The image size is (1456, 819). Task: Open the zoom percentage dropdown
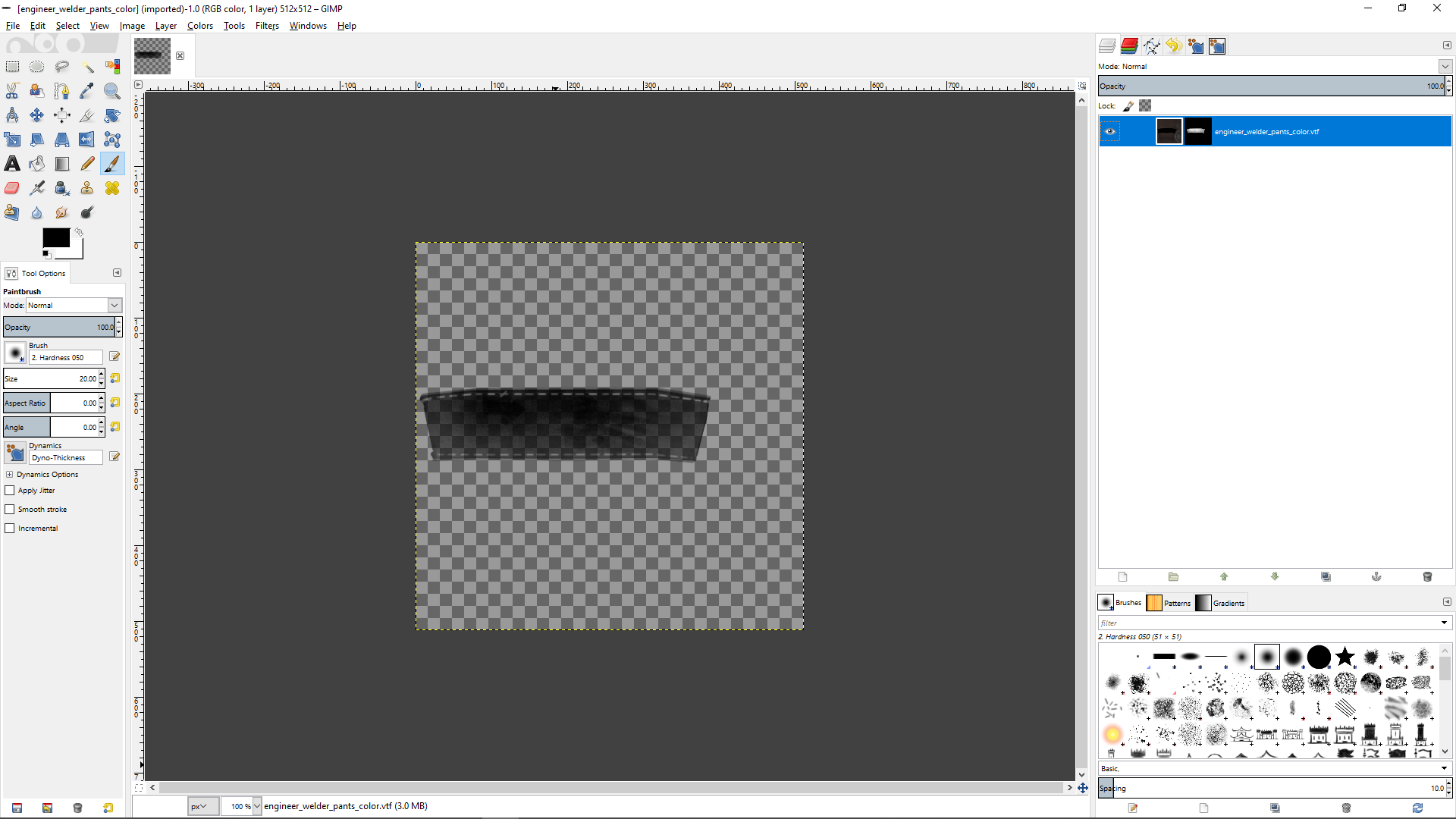[257, 806]
